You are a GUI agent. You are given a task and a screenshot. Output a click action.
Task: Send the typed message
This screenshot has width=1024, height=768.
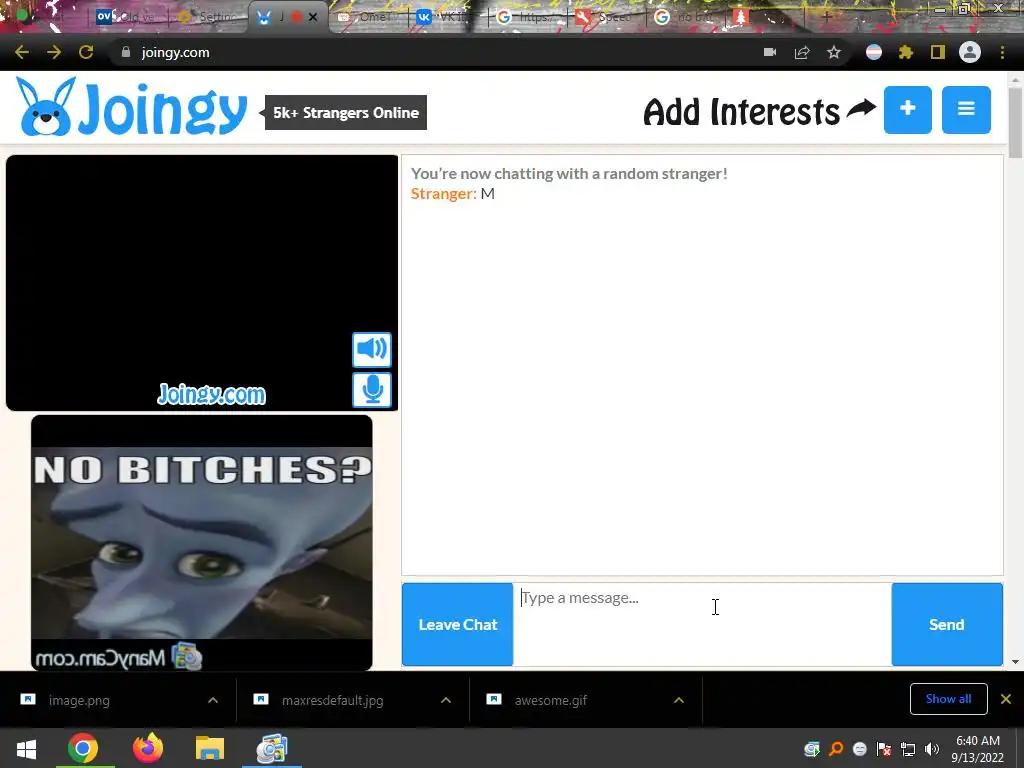(x=947, y=624)
